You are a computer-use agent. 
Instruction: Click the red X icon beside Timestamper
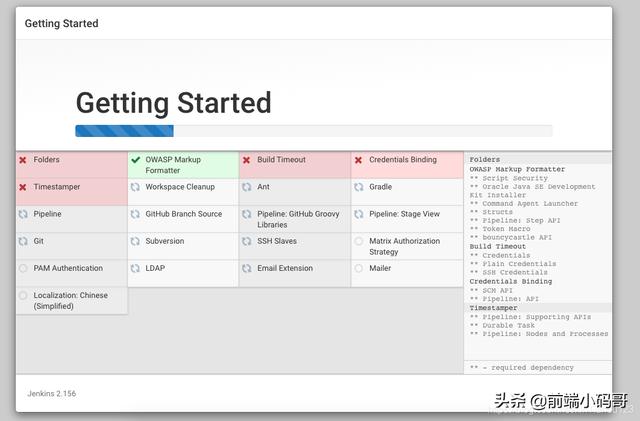[x=23, y=187]
